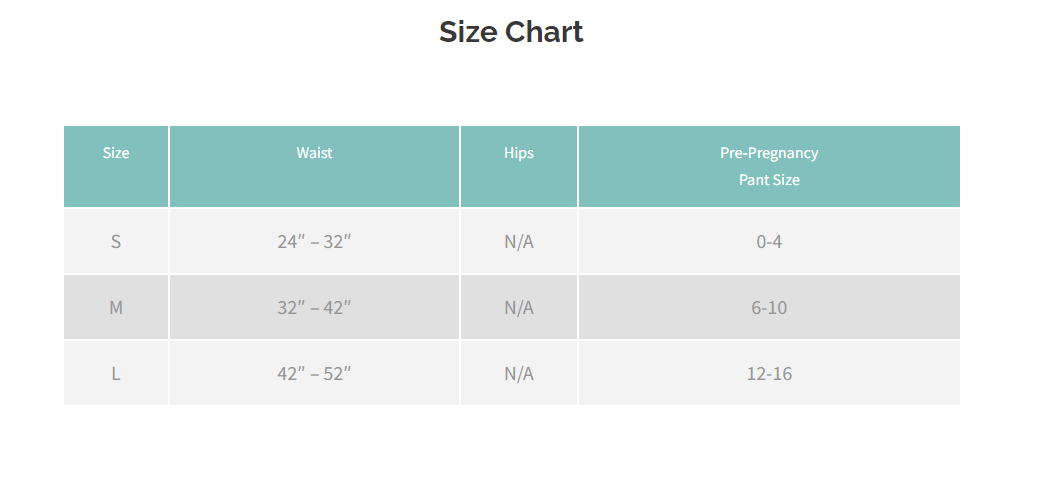Select the 0-4 pant size cell
Screen dimensions: 1037x477
[769, 241]
